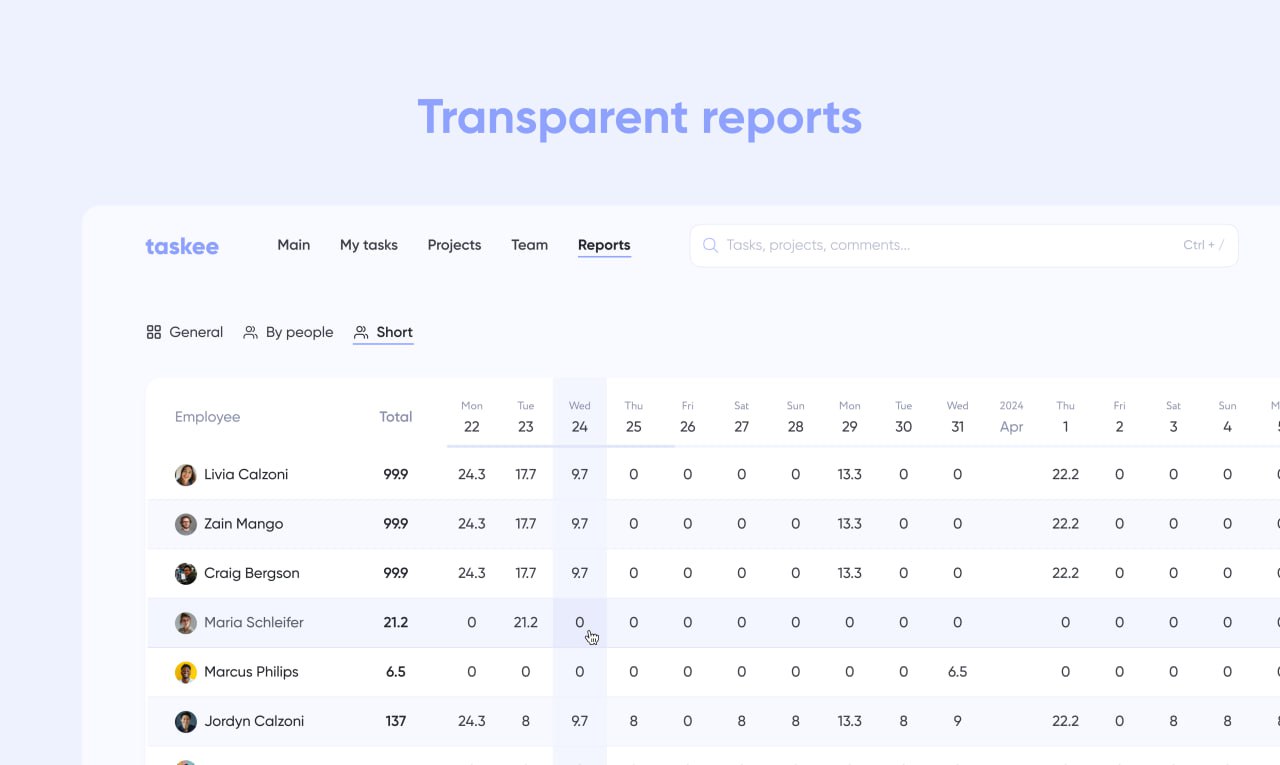Navigate to the Team page
Viewport: 1280px width, 765px height.
pyautogui.click(x=529, y=245)
